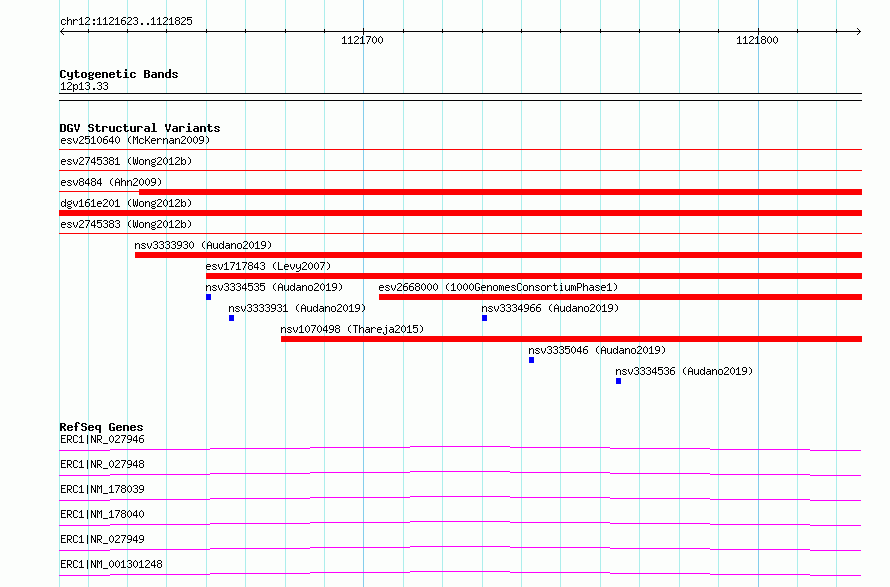Click the red bar of nsv3333930
The height and width of the screenshot is (587, 890).
pyautogui.click(x=498, y=255)
